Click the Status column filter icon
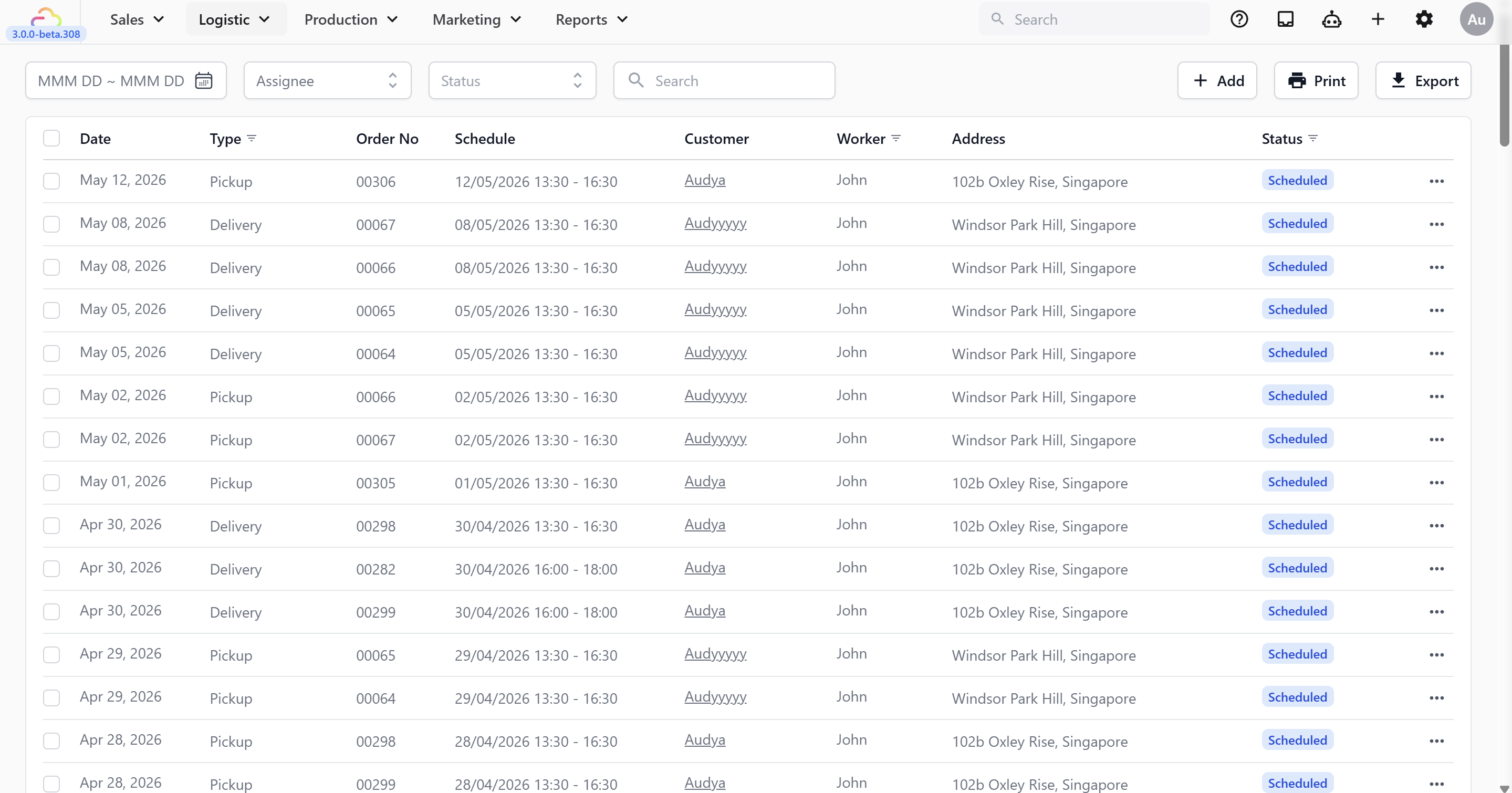The height and width of the screenshot is (793, 1512). click(x=1313, y=139)
